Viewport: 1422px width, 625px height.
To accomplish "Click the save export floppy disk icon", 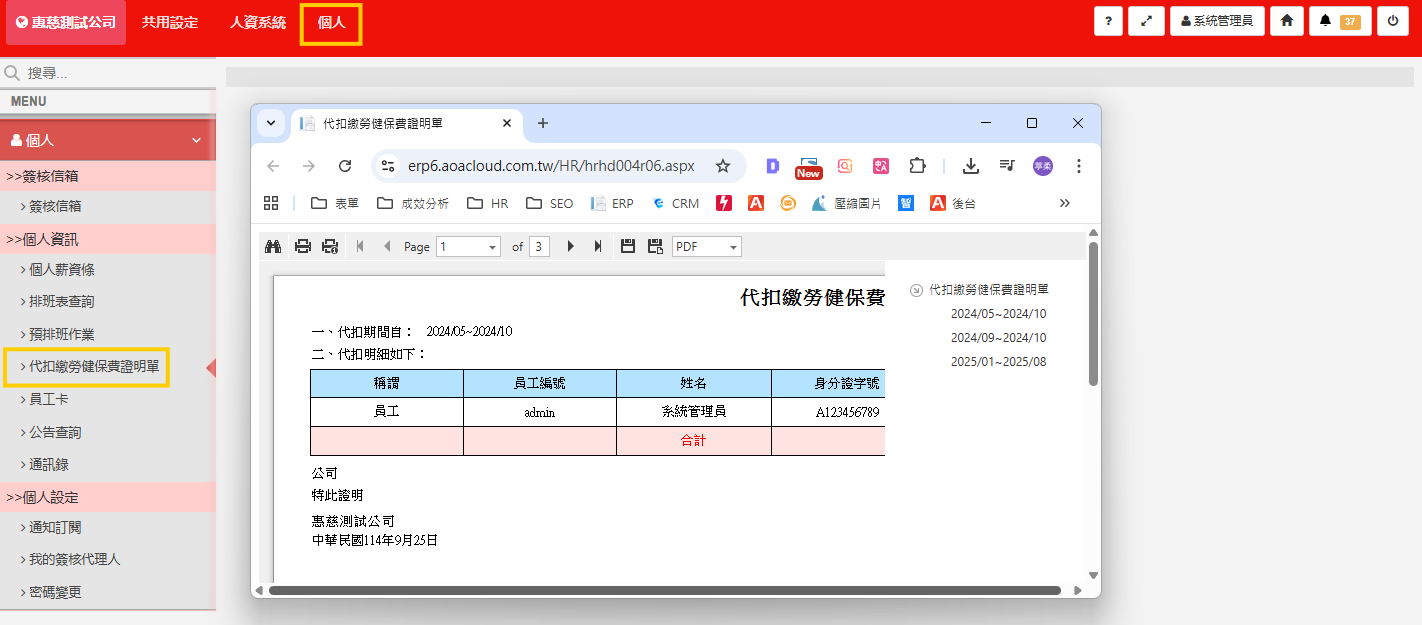I will 628,246.
